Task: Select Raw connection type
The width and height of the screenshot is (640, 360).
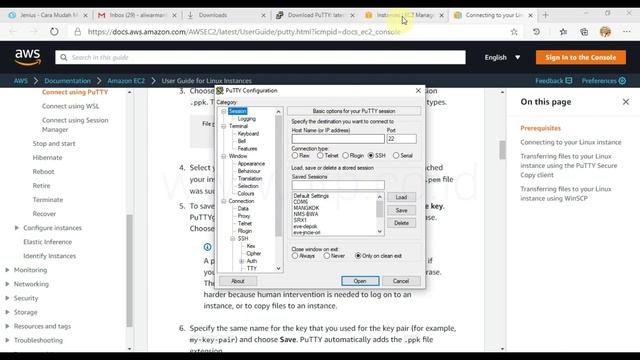Action: pos(295,156)
